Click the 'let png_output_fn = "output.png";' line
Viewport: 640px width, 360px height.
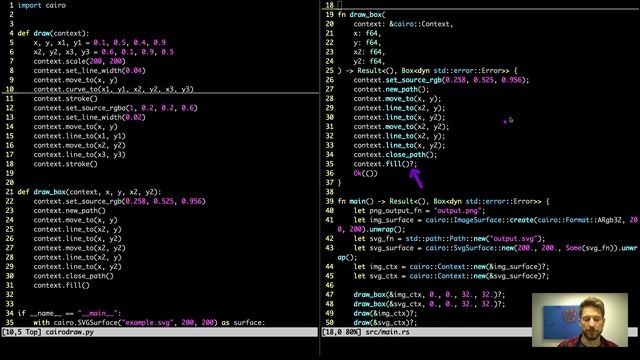[x=419, y=211]
